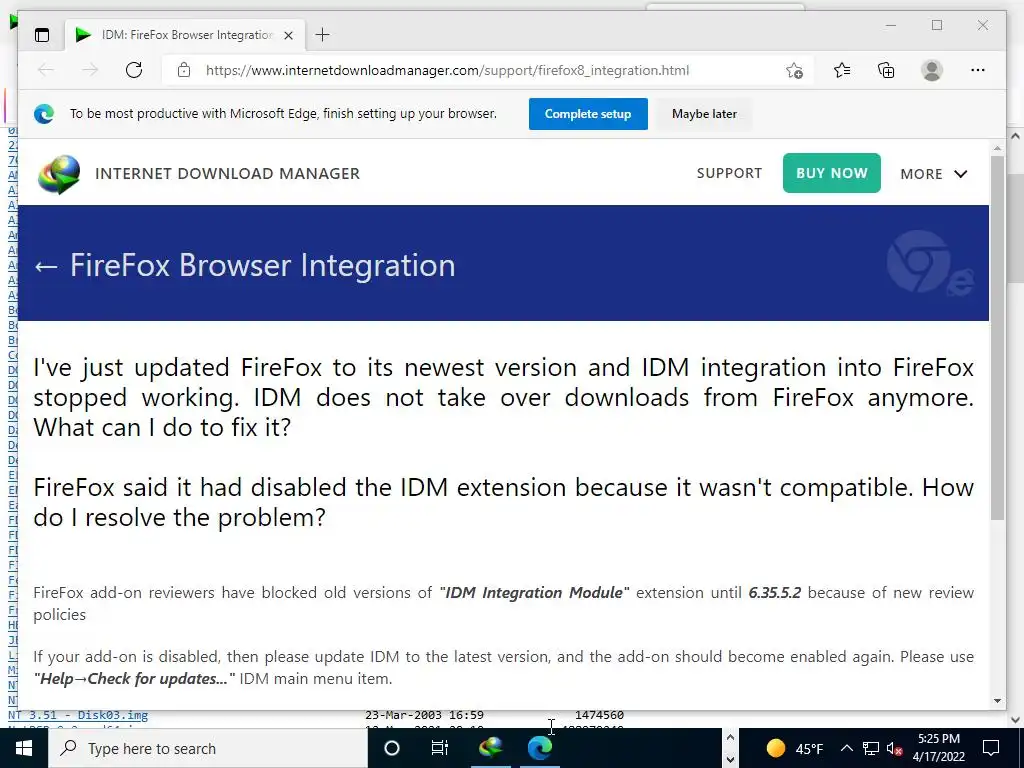Click the Complete setup button
The height and width of the screenshot is (768, 1024).
[588, 114]
